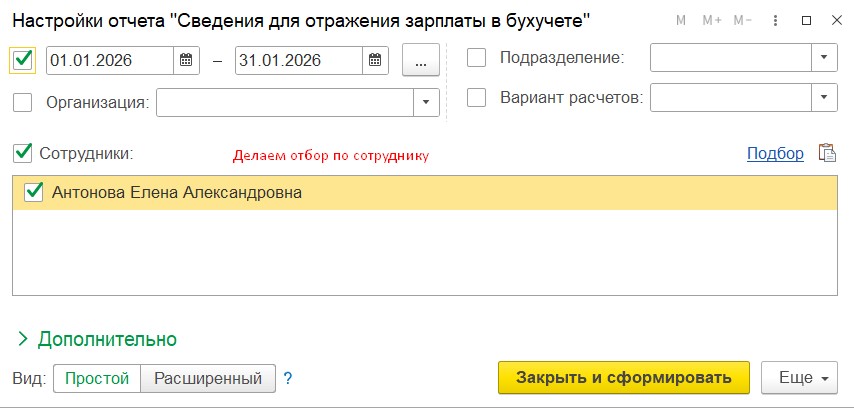Open the Организация dropdown list
Screen dimensions: 854x408
427,101
